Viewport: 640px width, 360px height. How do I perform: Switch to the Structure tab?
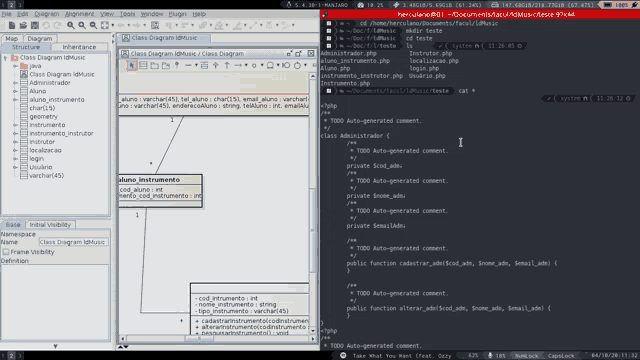click(26, 47)
